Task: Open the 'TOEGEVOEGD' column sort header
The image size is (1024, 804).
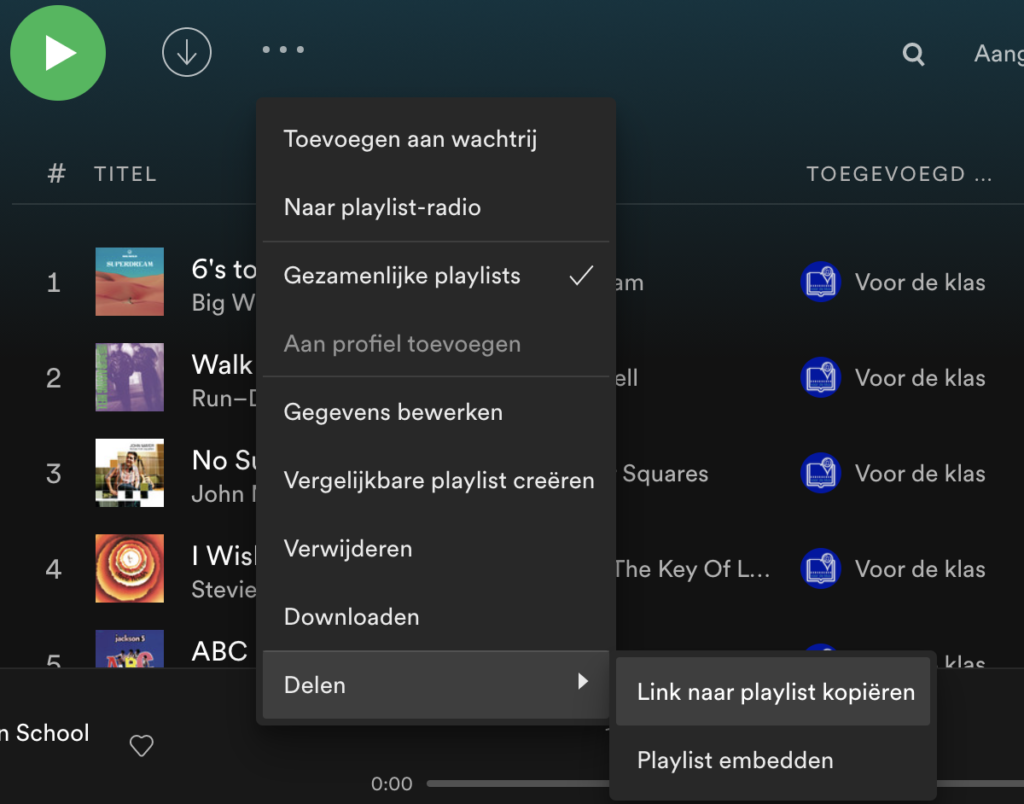Action: pyautogui.click(x=899, y=172)
